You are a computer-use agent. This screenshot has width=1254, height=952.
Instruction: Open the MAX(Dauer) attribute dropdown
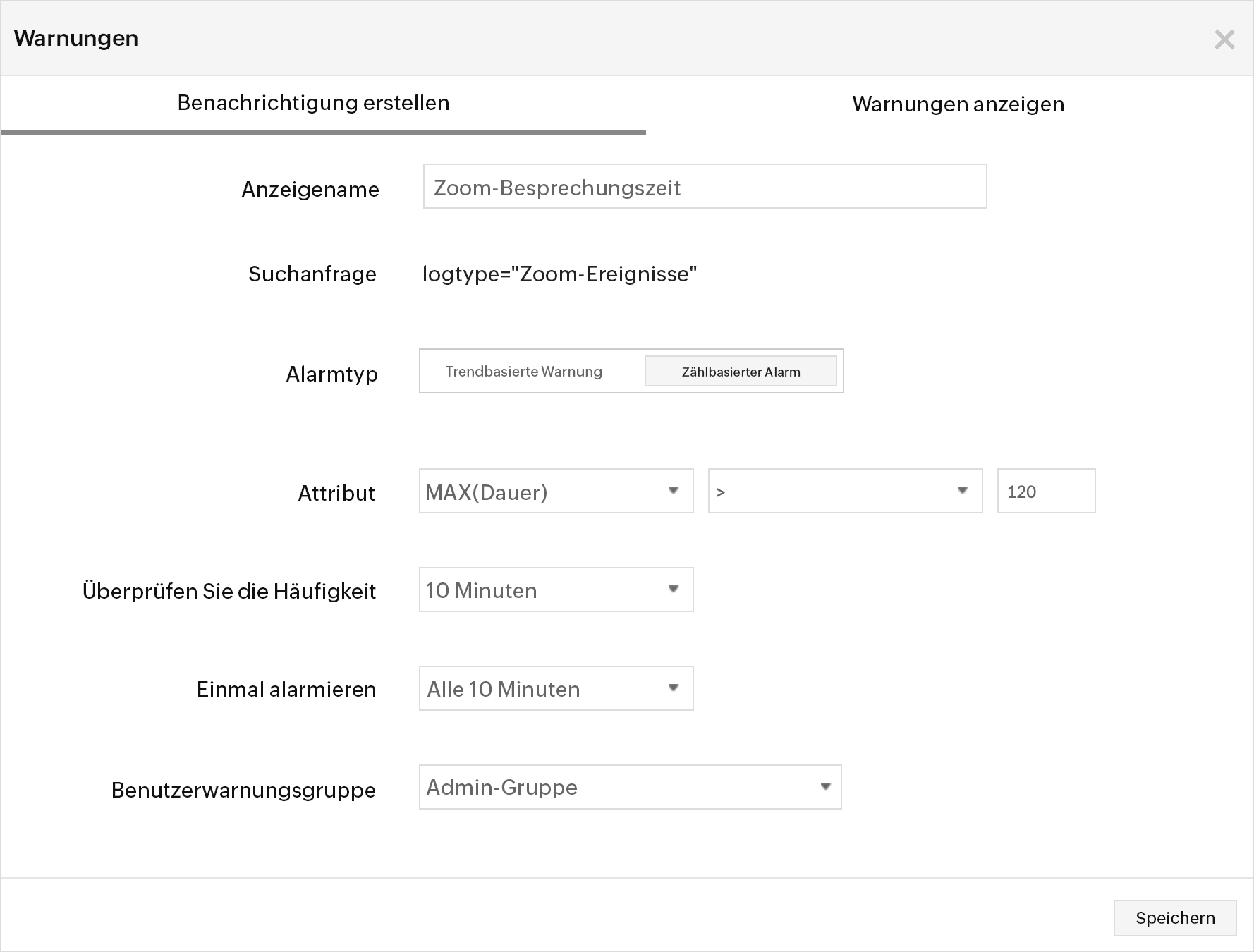click(x=556, y=491)
